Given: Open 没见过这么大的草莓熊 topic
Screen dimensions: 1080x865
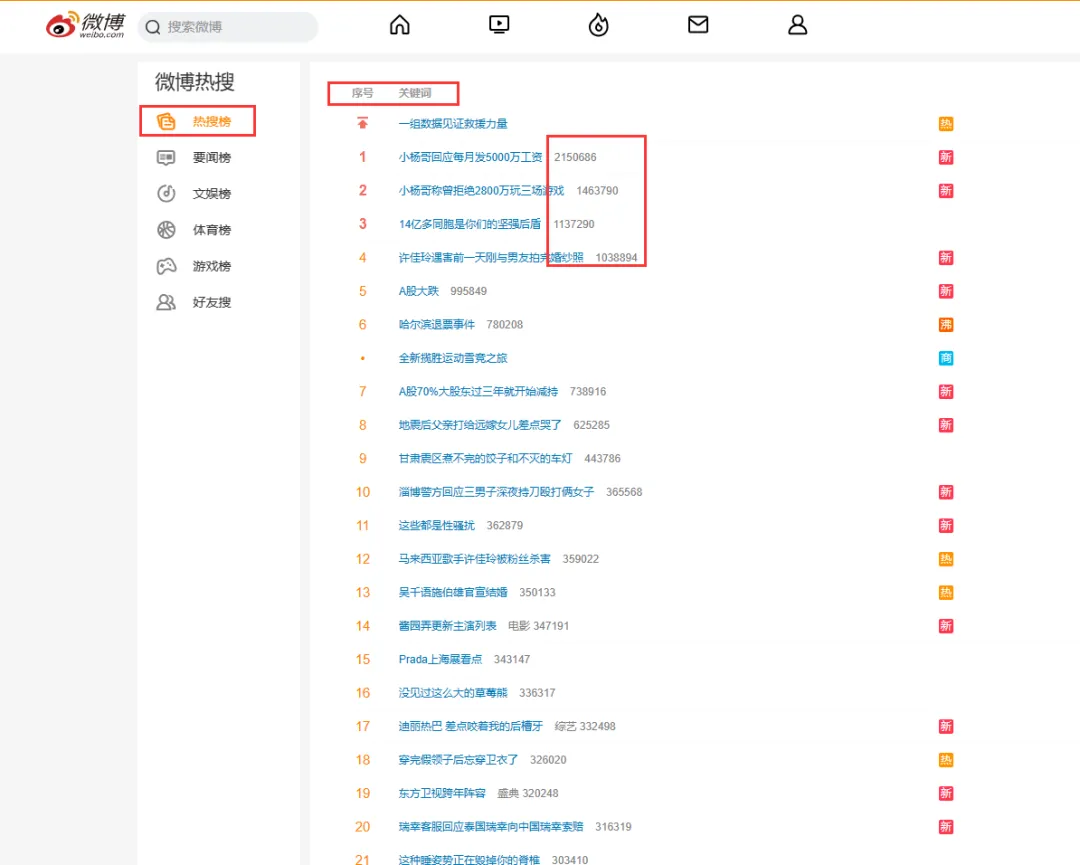Looking at the screenshot, I should (x=453, y=693).
